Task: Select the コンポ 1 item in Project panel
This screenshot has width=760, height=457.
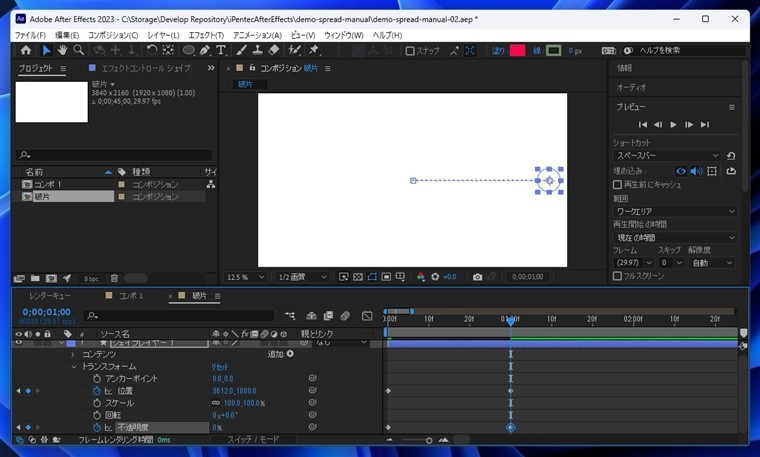Action: [47, 184]
